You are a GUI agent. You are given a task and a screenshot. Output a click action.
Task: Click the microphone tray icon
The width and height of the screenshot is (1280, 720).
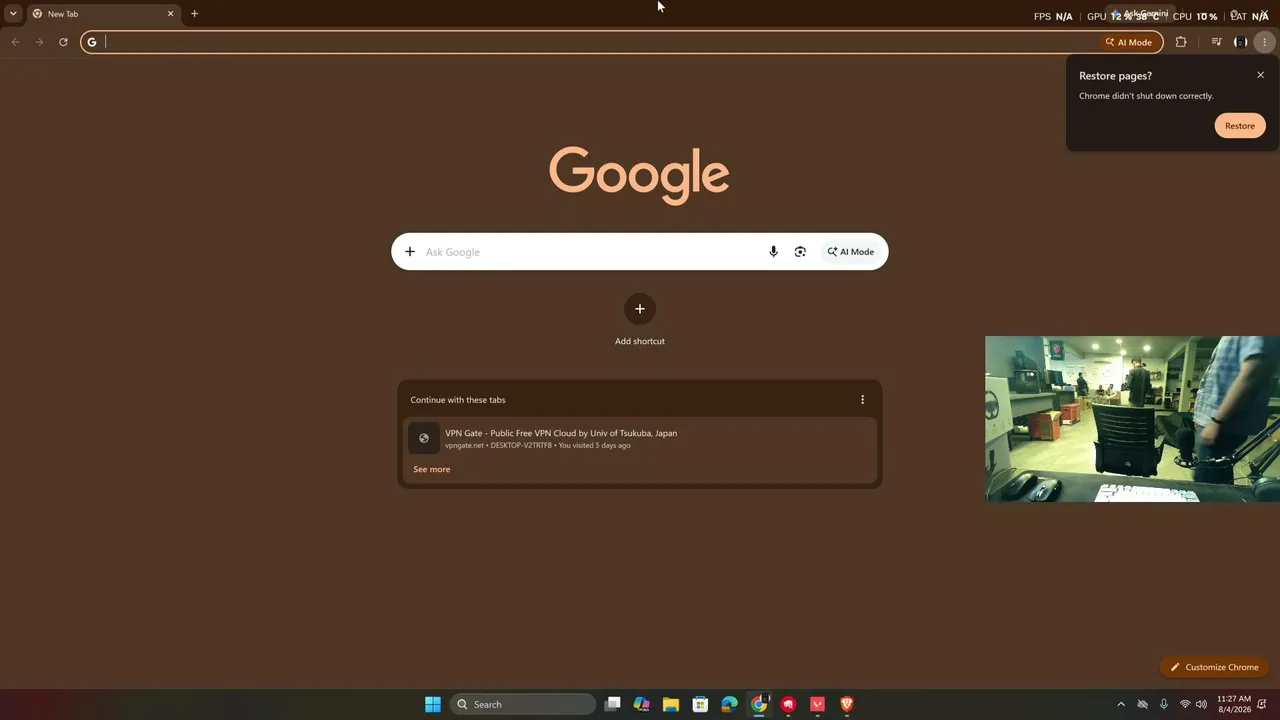point(1164,704)
